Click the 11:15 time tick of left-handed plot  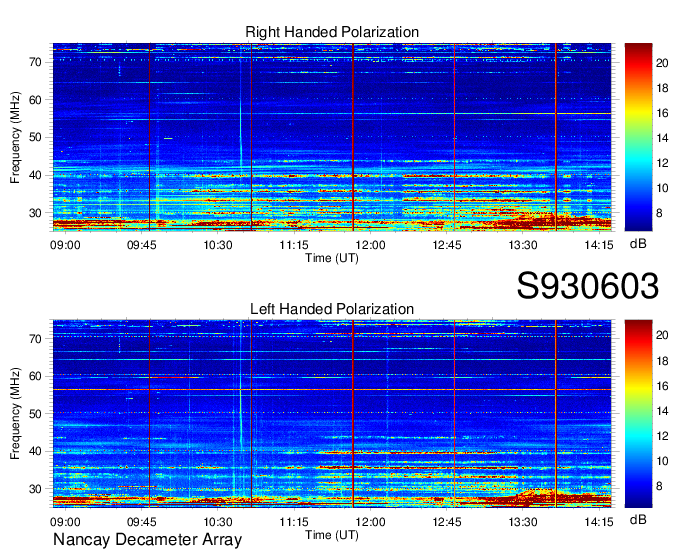coord(294,522)
